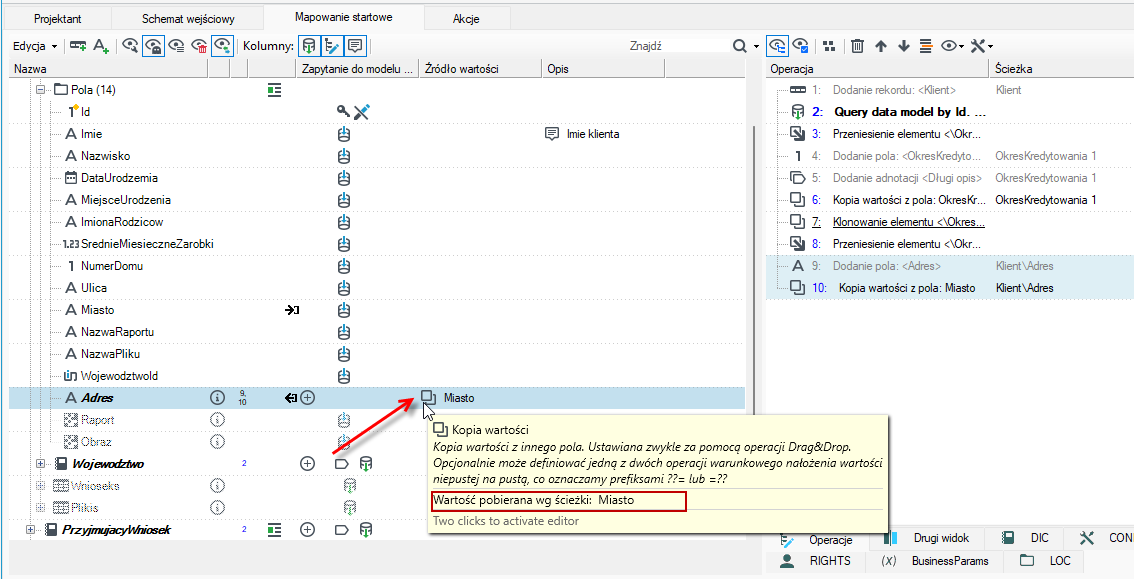Click the plus circle icon in Adres row
Viewport: 1134px width, 579px height.
[307, 397]
